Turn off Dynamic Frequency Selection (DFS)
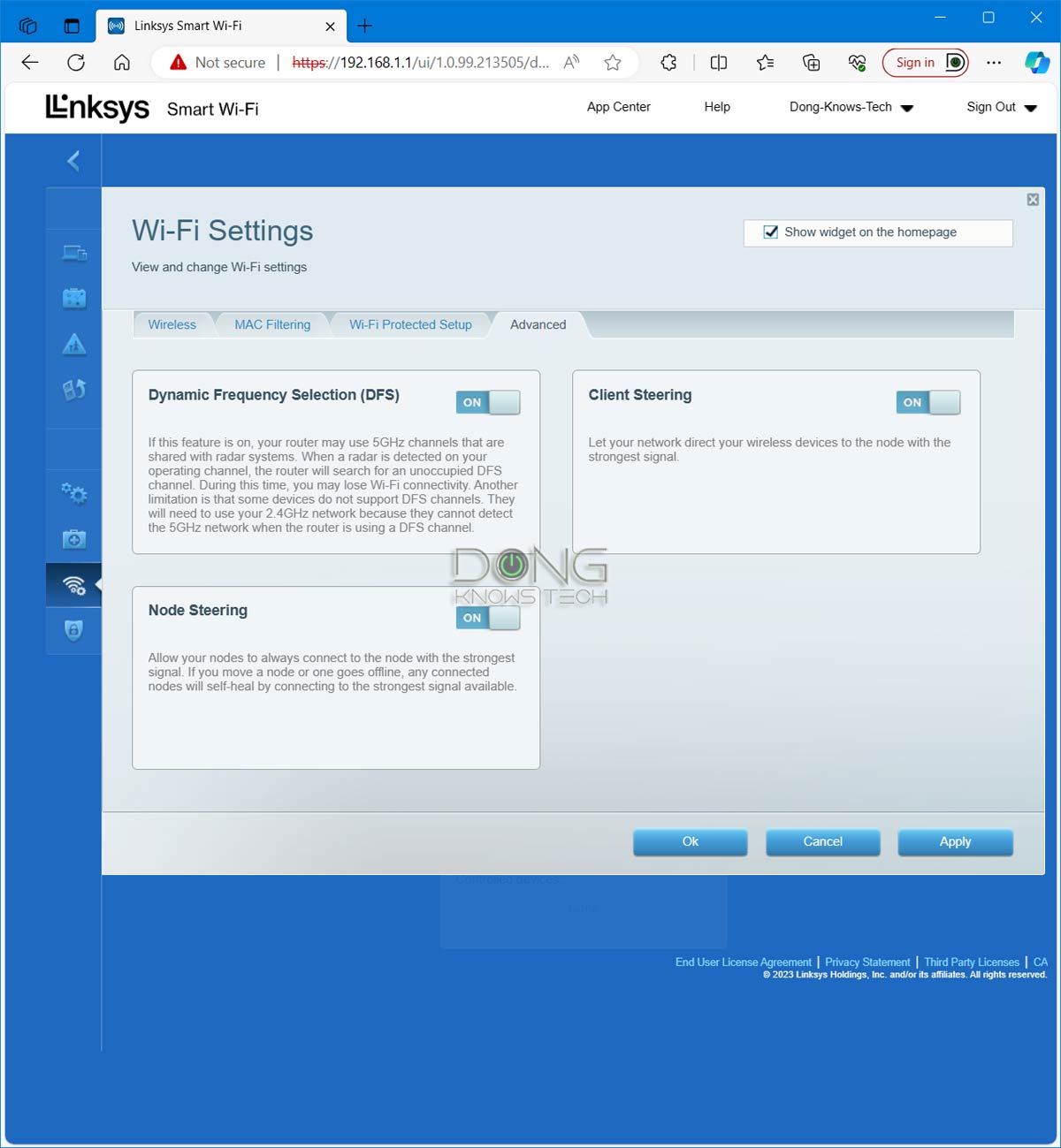The width and height of the screenshot is (1061, 1148). click(x=487, y=402)
